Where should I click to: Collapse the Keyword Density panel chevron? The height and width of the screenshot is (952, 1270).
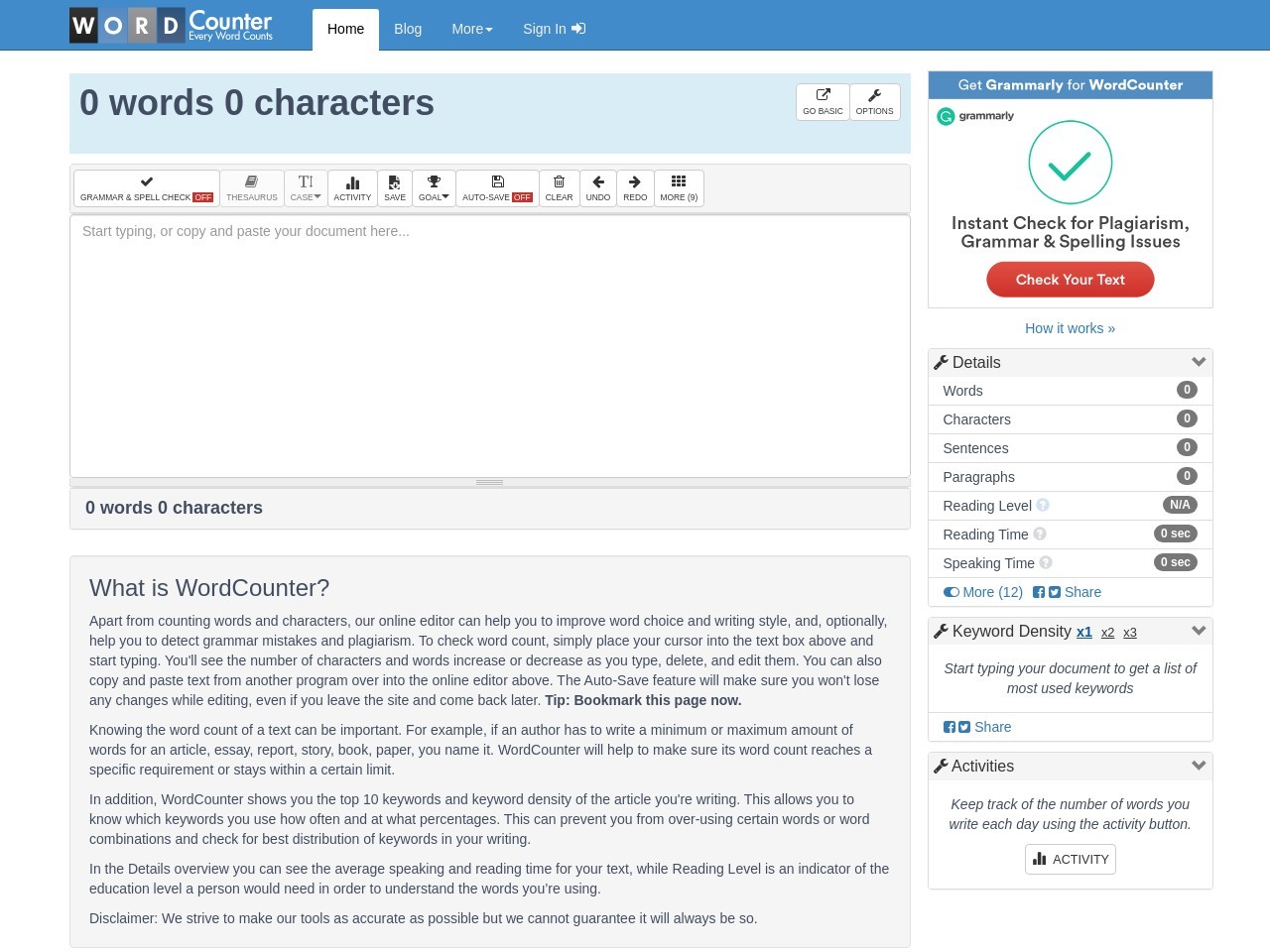click(1199, 631)
